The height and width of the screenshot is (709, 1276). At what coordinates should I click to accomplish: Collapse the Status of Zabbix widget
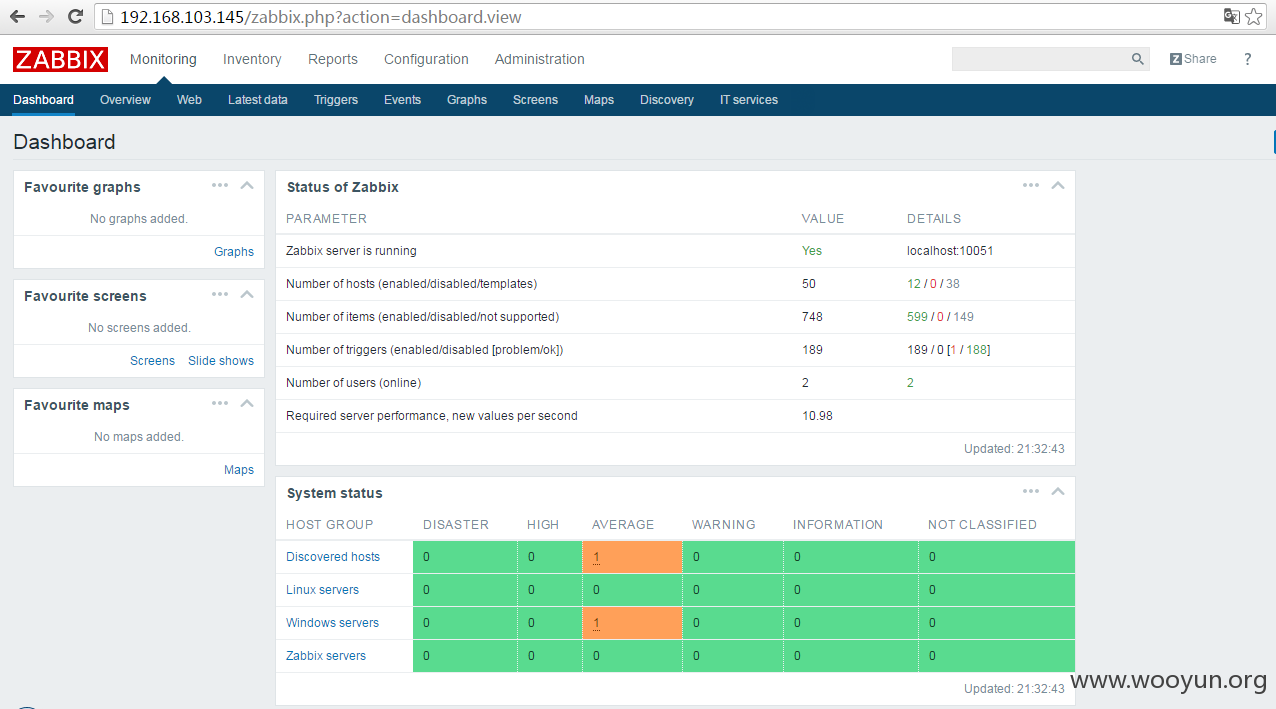pos(1058,185)
